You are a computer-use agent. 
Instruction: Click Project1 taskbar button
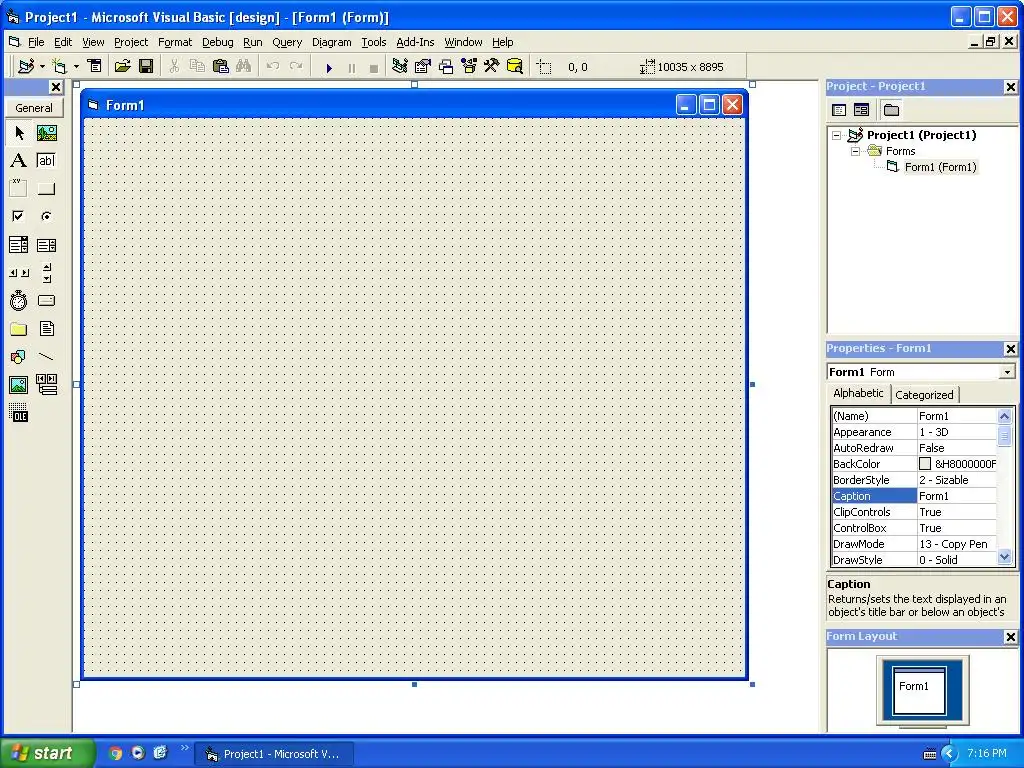click(x=275, y=754)
